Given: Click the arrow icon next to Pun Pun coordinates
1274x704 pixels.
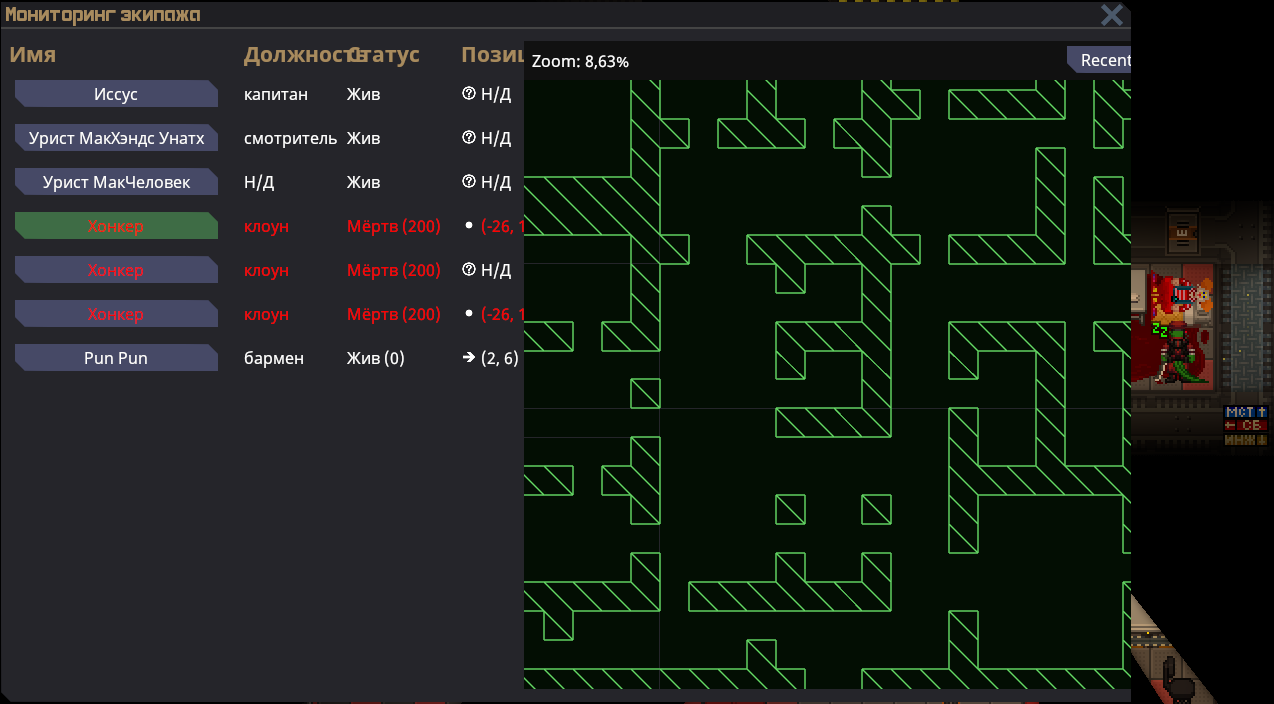Looking at the screenshot, I should 468,358.
